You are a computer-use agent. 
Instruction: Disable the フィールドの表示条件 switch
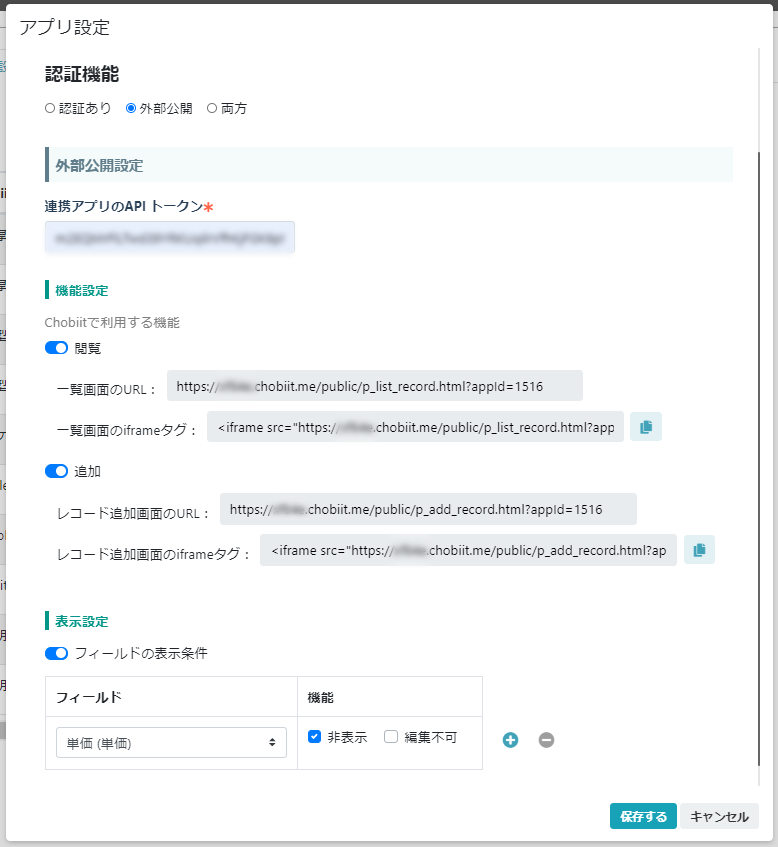pos(57,653)
